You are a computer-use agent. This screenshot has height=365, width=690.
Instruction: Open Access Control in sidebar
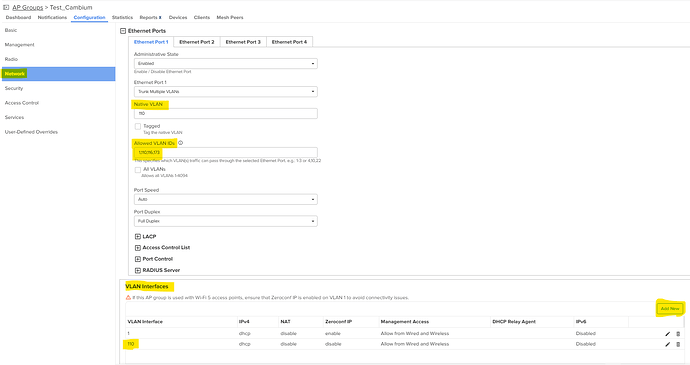(x=22, y=103)
